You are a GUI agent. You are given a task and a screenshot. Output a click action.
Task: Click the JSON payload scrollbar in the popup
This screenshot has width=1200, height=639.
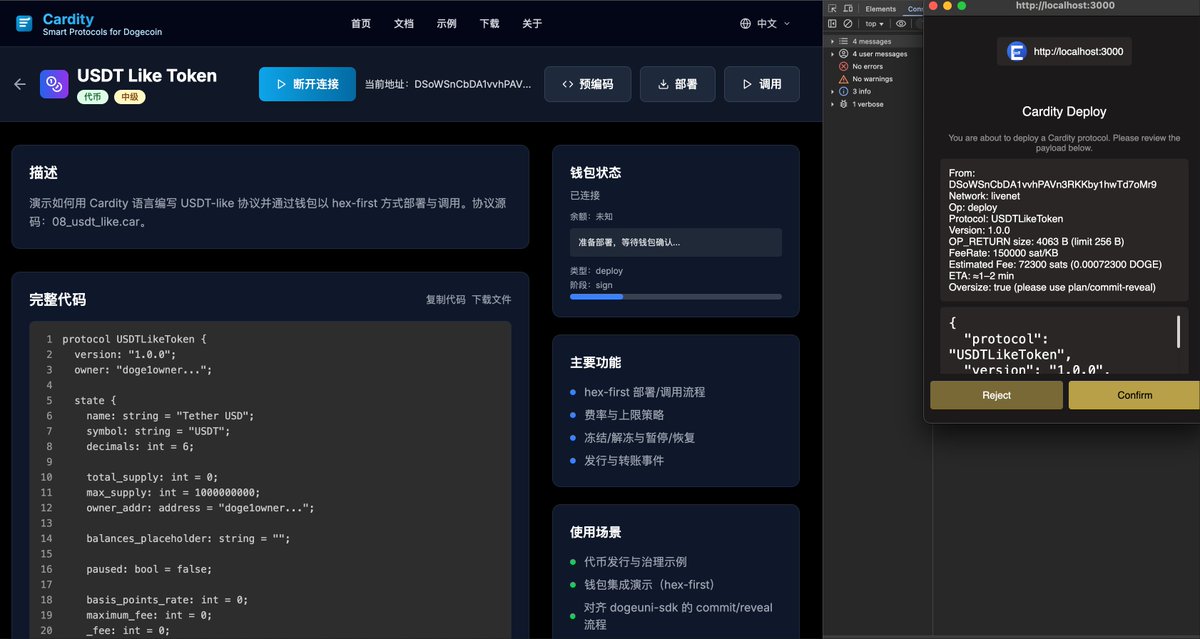(x=1178, y=331)
